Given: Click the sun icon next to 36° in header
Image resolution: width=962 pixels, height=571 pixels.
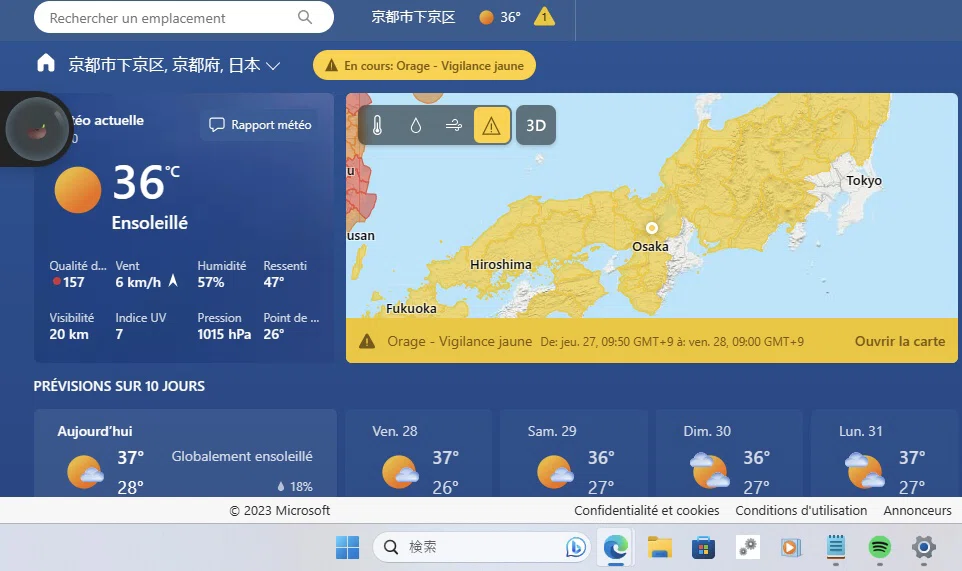Looking at the screenshot, I should (x=486, y=18).
